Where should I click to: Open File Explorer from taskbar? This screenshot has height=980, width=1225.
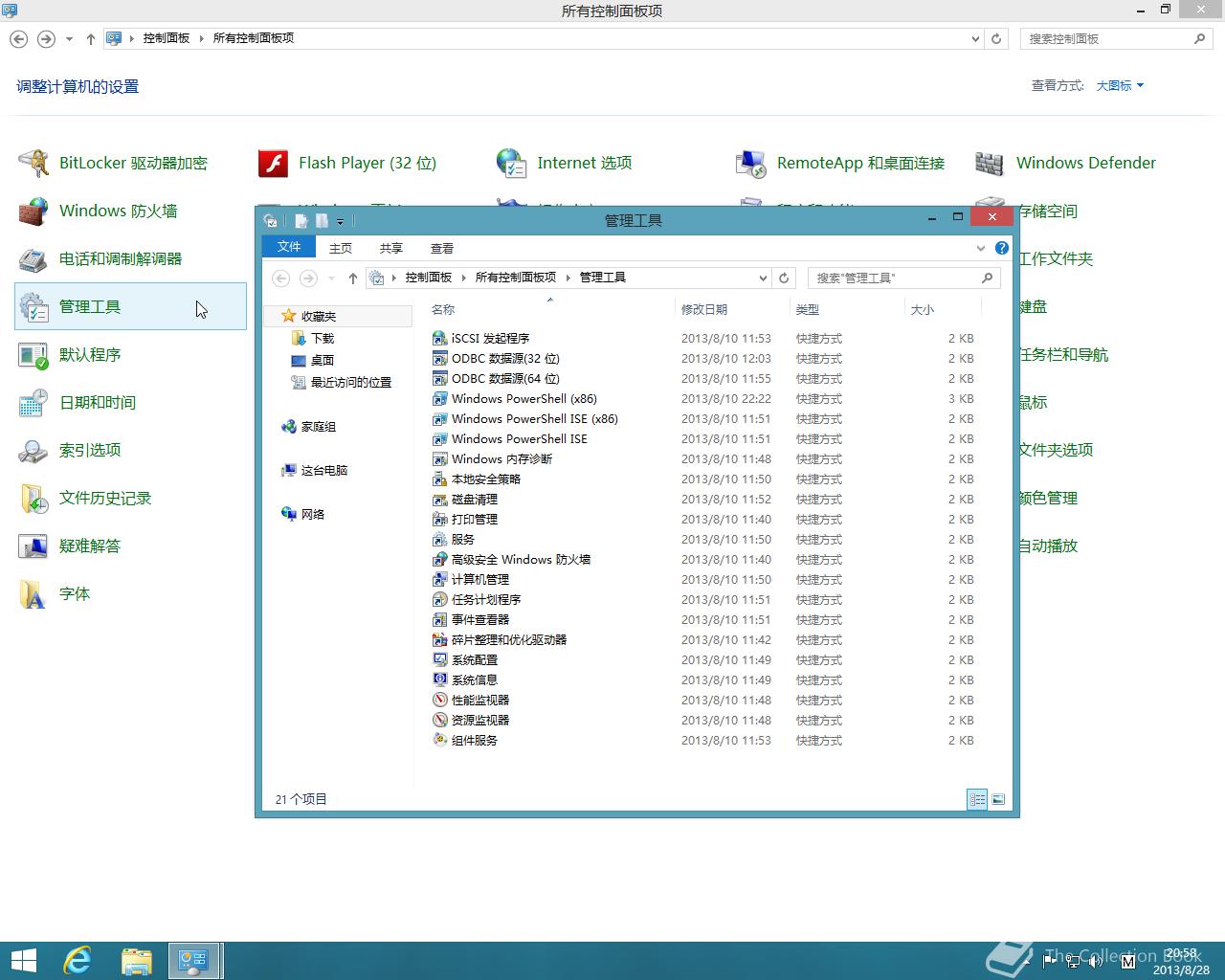click(137, 961)
